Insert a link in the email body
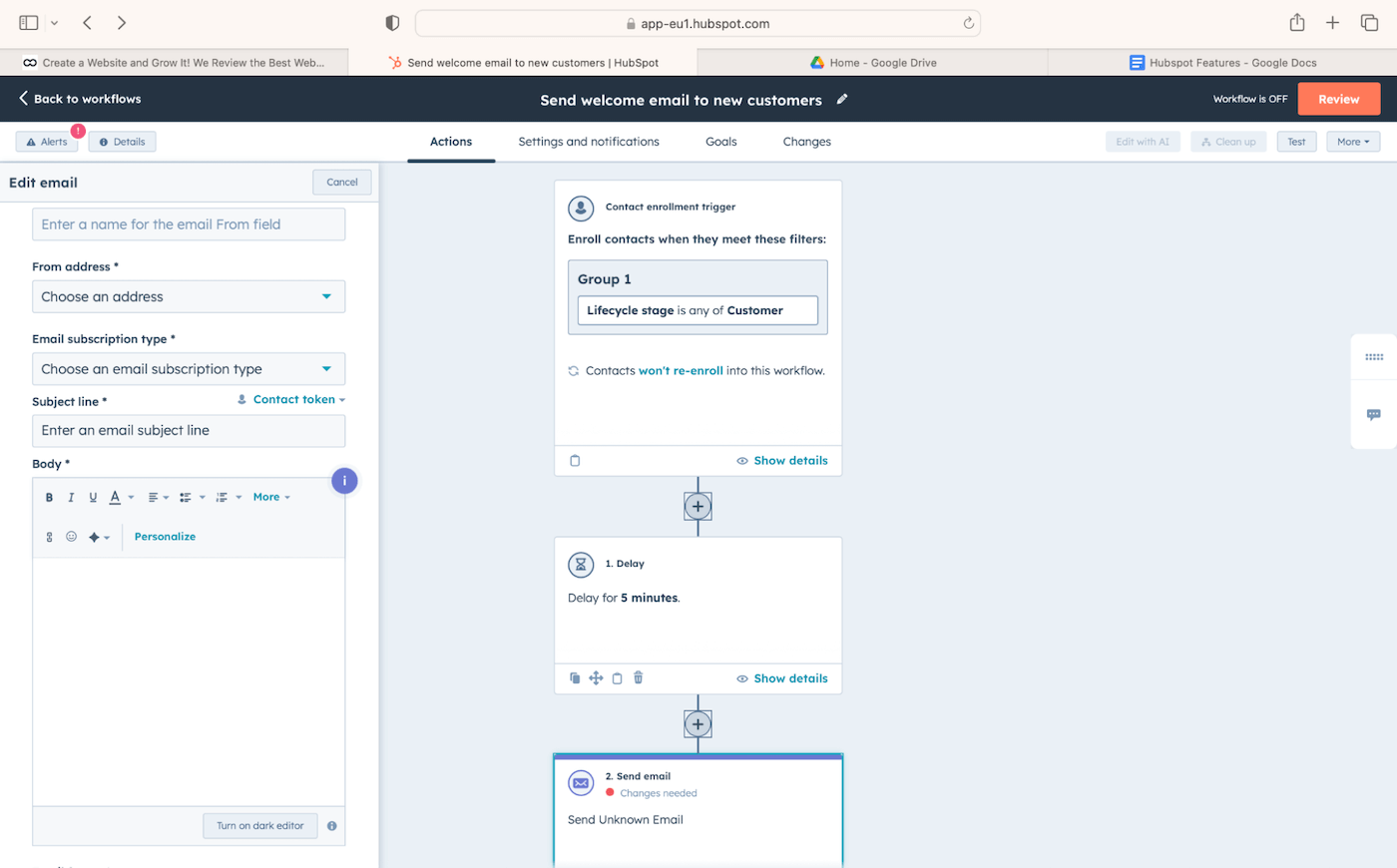 tap(49, 537)
